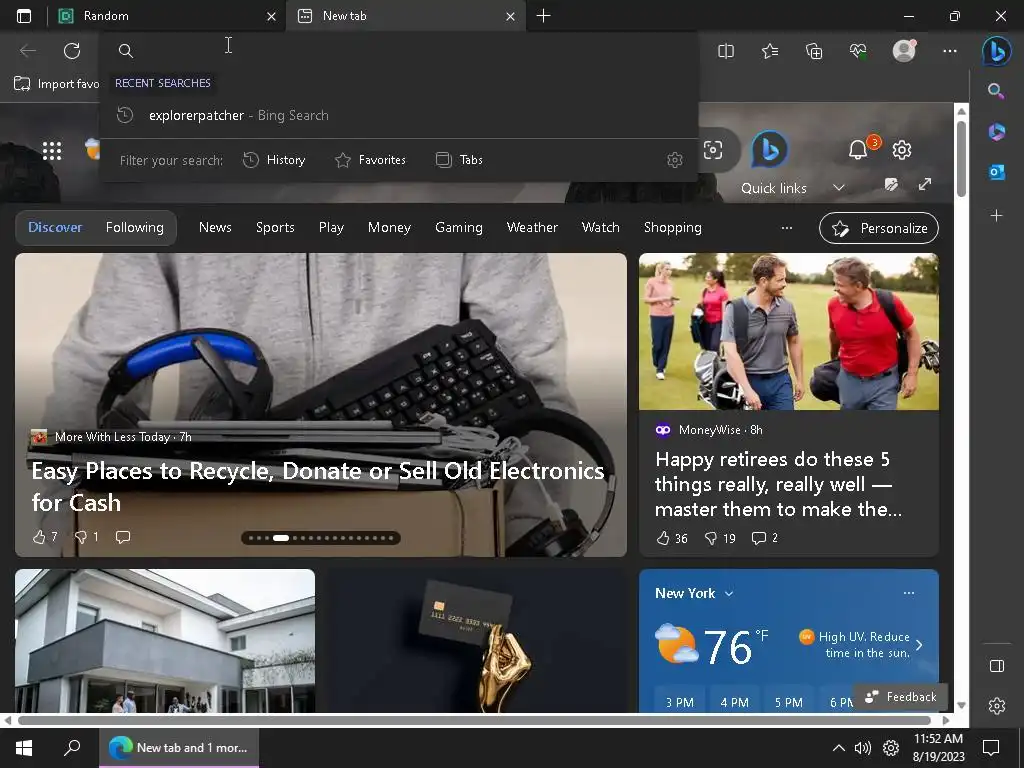Screen dimensions: 1024x768
Task: Open the Sports category
Action: (x=275, y=228)
